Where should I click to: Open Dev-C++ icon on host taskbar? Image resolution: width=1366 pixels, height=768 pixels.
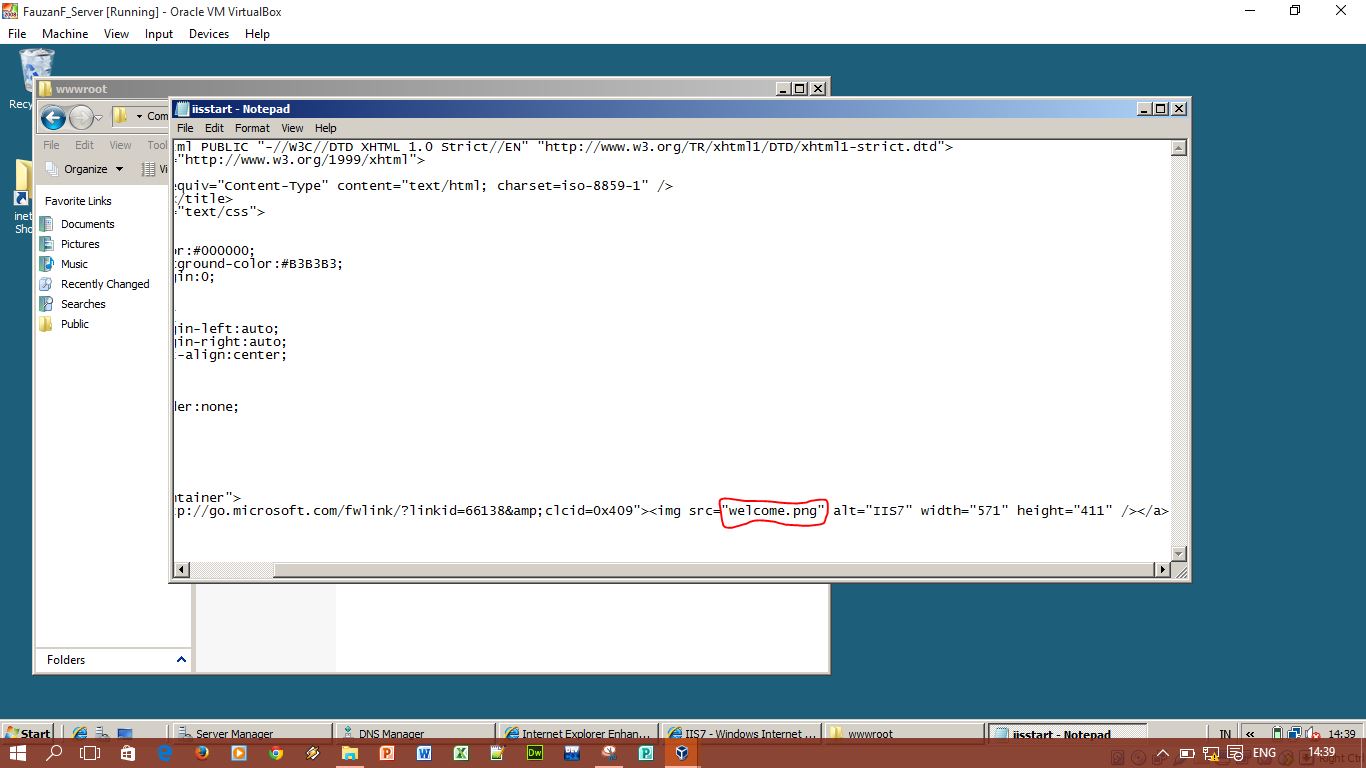572,753
